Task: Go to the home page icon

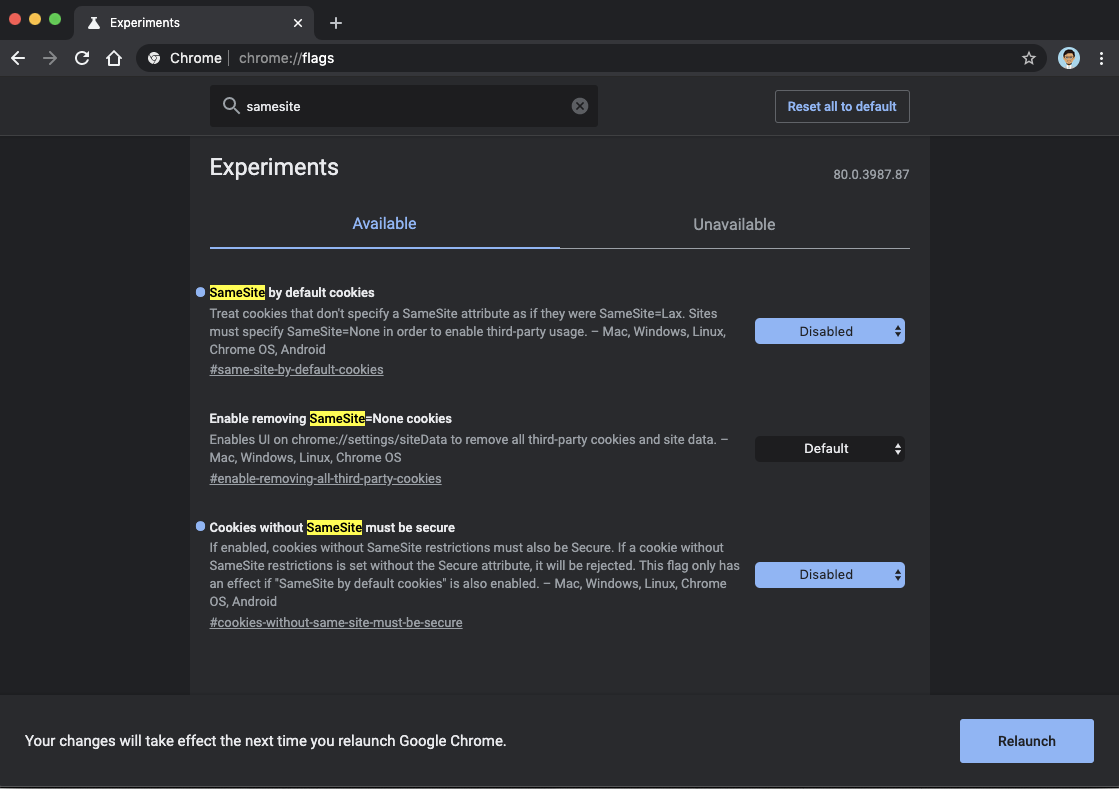Action: click(x=114, y=58)
